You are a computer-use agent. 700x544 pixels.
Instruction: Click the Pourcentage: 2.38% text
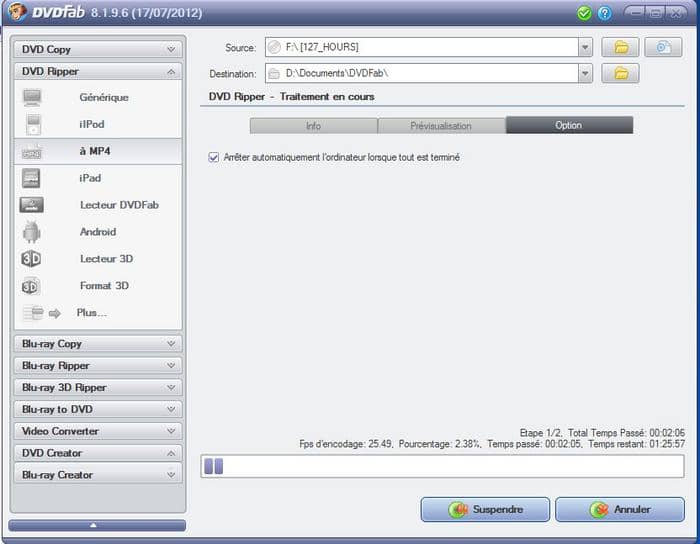pos(440,444)
